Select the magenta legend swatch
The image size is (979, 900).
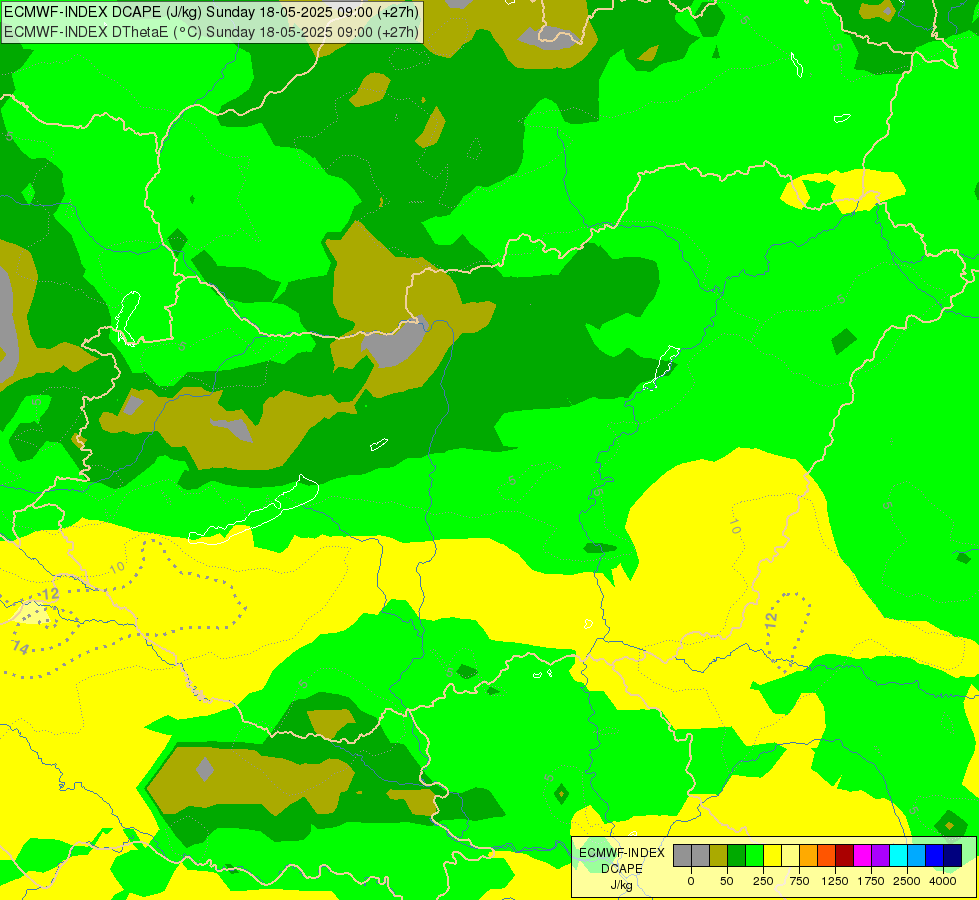(863, 856)
